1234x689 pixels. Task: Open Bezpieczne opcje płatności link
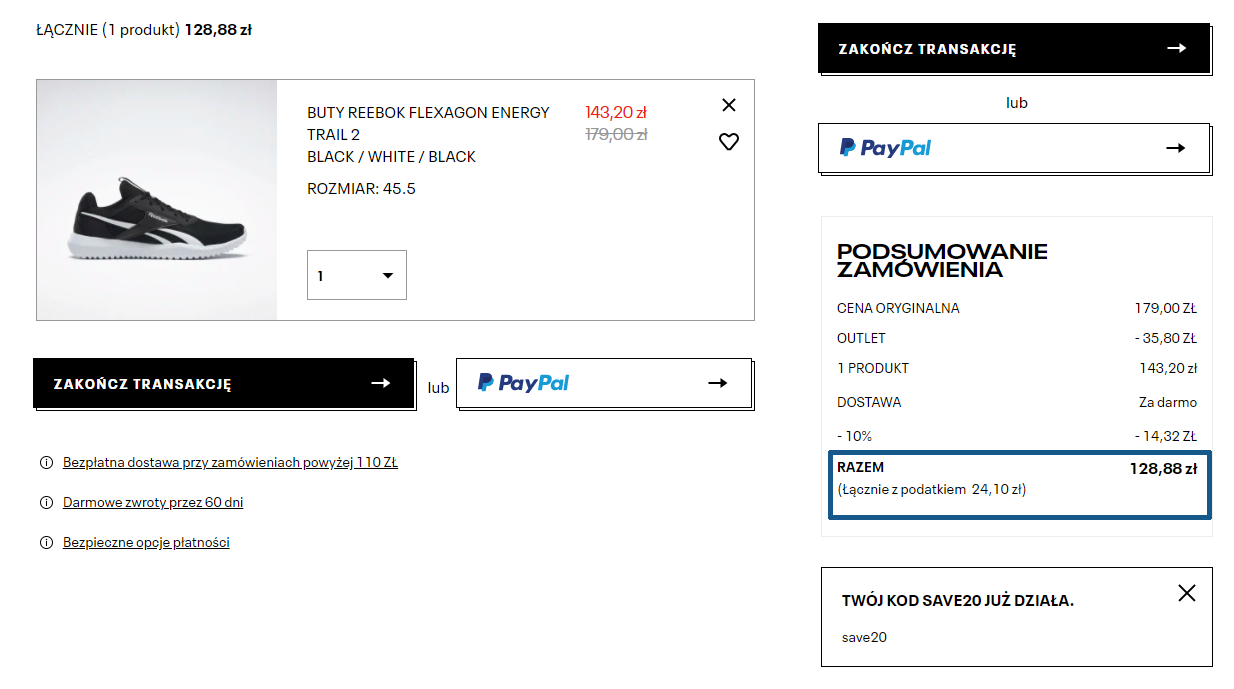(146, 543)
